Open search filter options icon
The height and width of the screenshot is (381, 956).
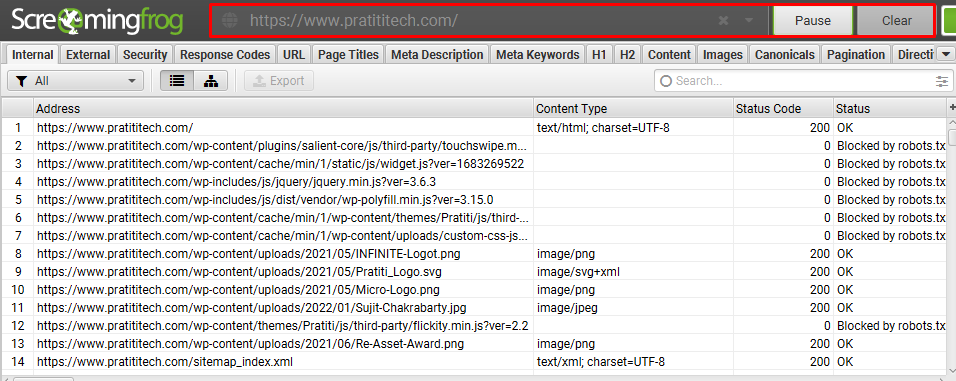click(x=943, y=81)
